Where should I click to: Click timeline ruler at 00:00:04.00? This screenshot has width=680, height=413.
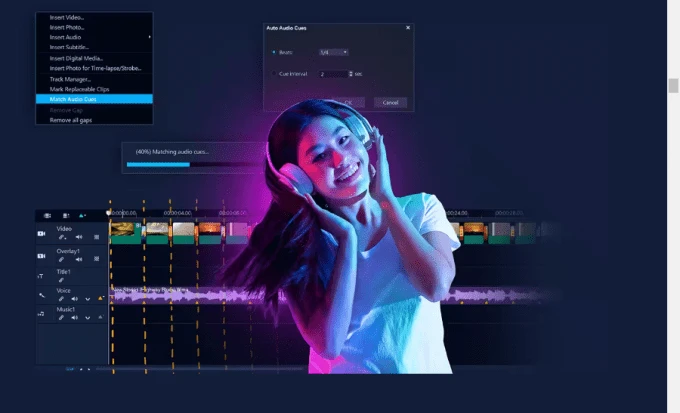(x=177, y=213)
